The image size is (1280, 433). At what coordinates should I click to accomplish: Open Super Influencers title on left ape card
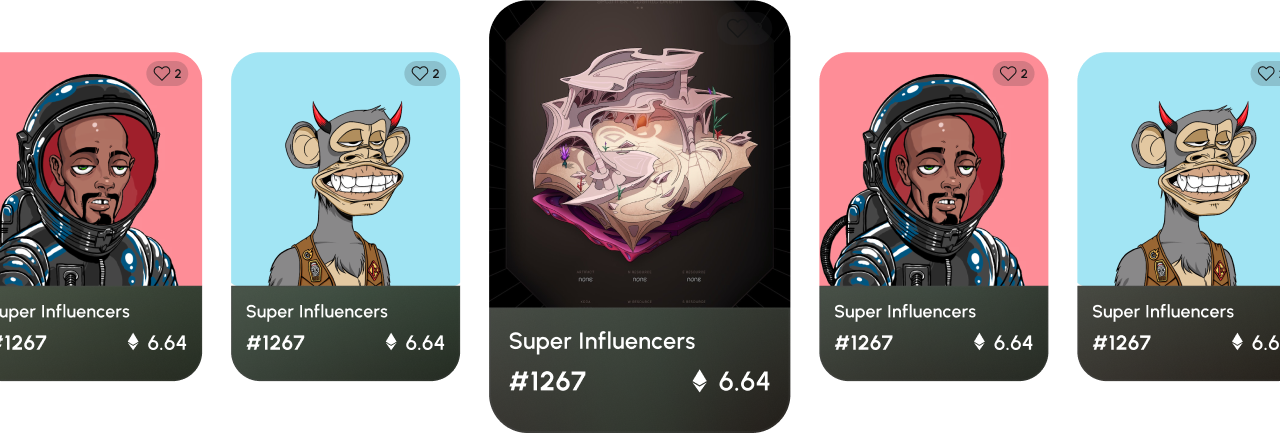coord(317,312)
